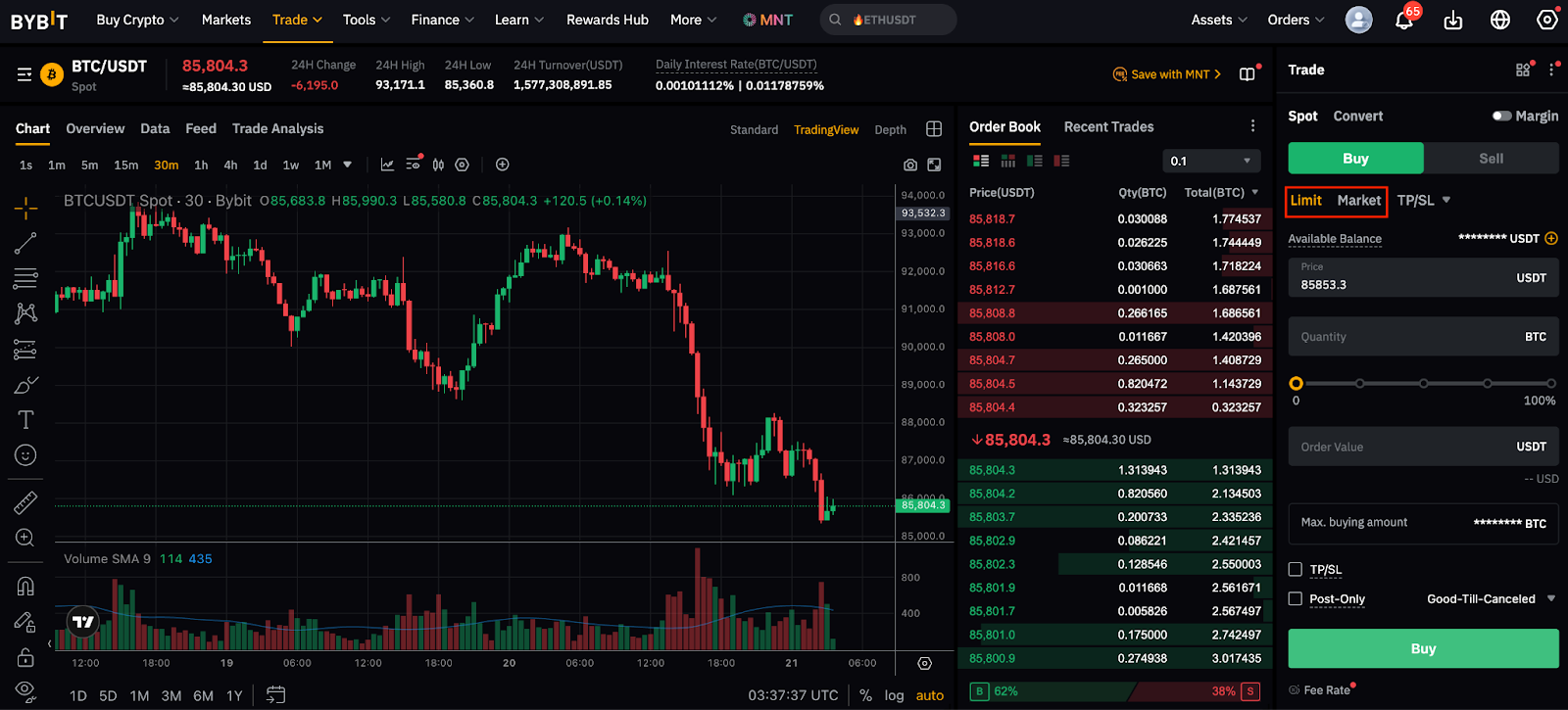The height and width of the screenshot is (710, 1568).
Task: Show buy orders only in order book
Action: click(1035, 161)
